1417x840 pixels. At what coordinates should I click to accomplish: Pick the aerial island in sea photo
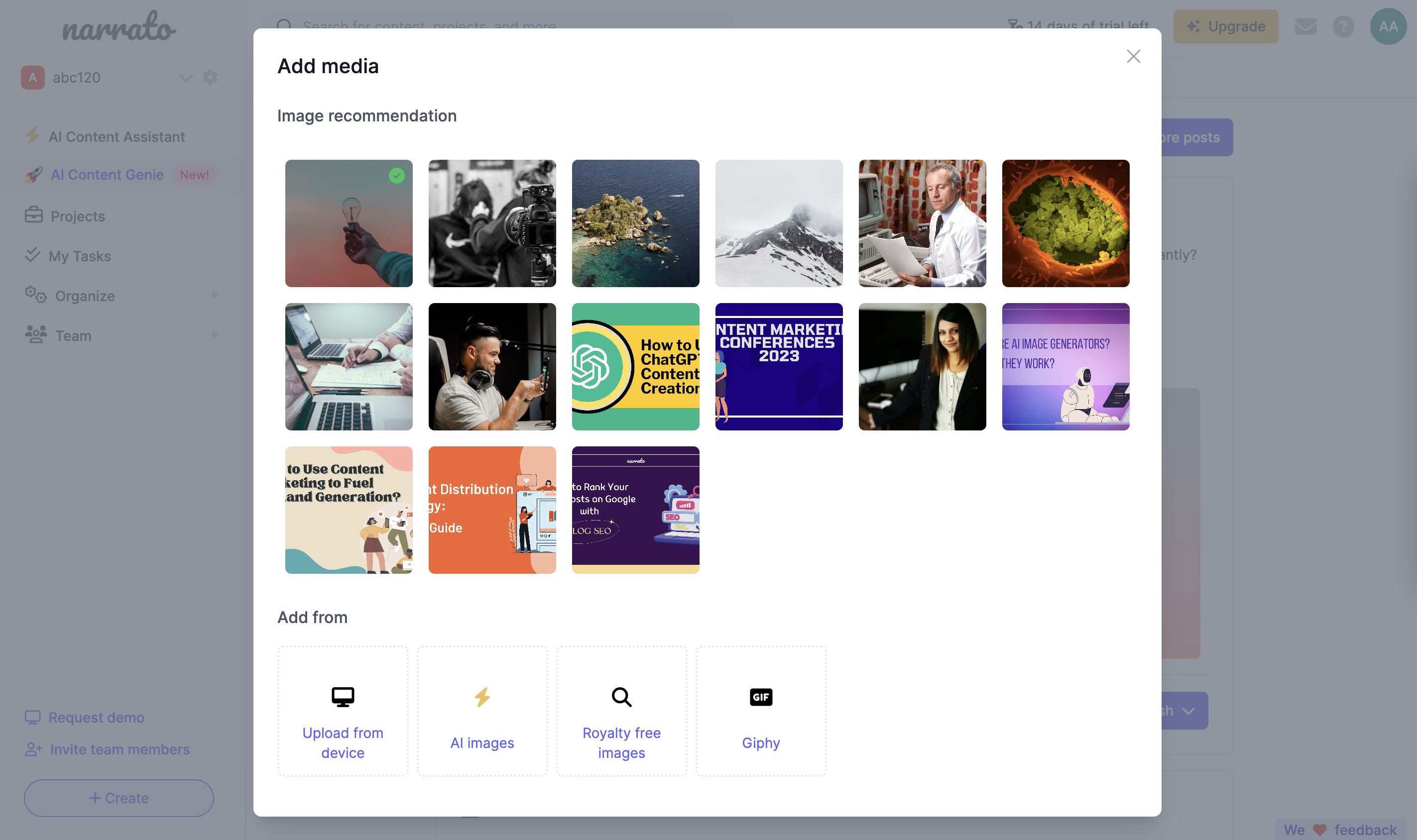tap(635, 223)
